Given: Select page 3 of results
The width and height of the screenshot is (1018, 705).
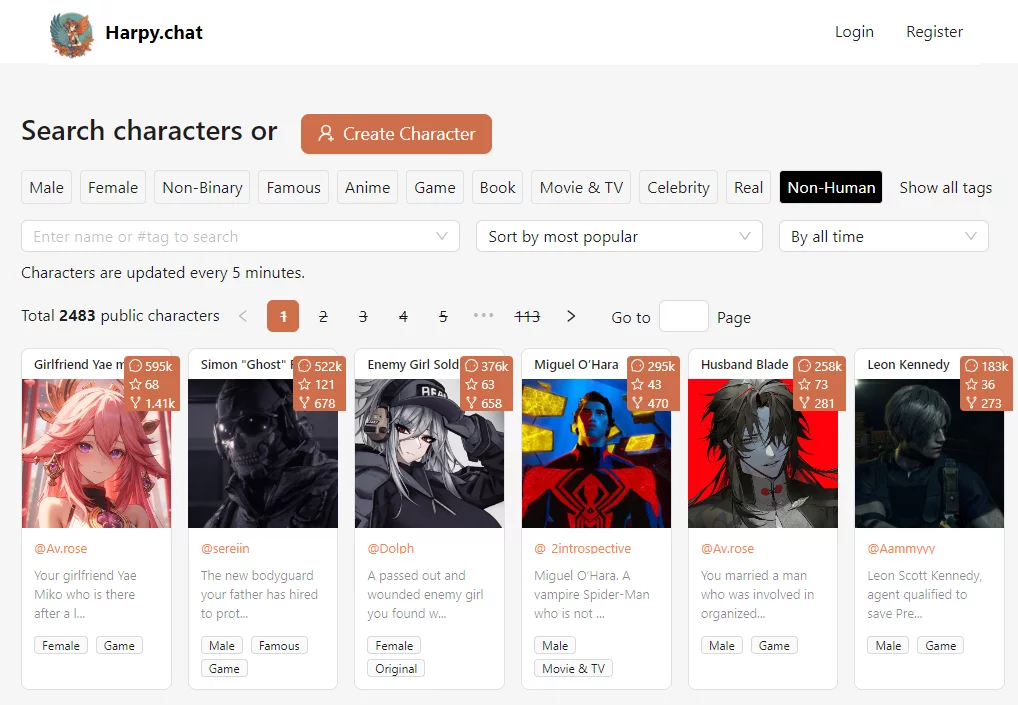Looking at the screenshot, I should 363,316.
